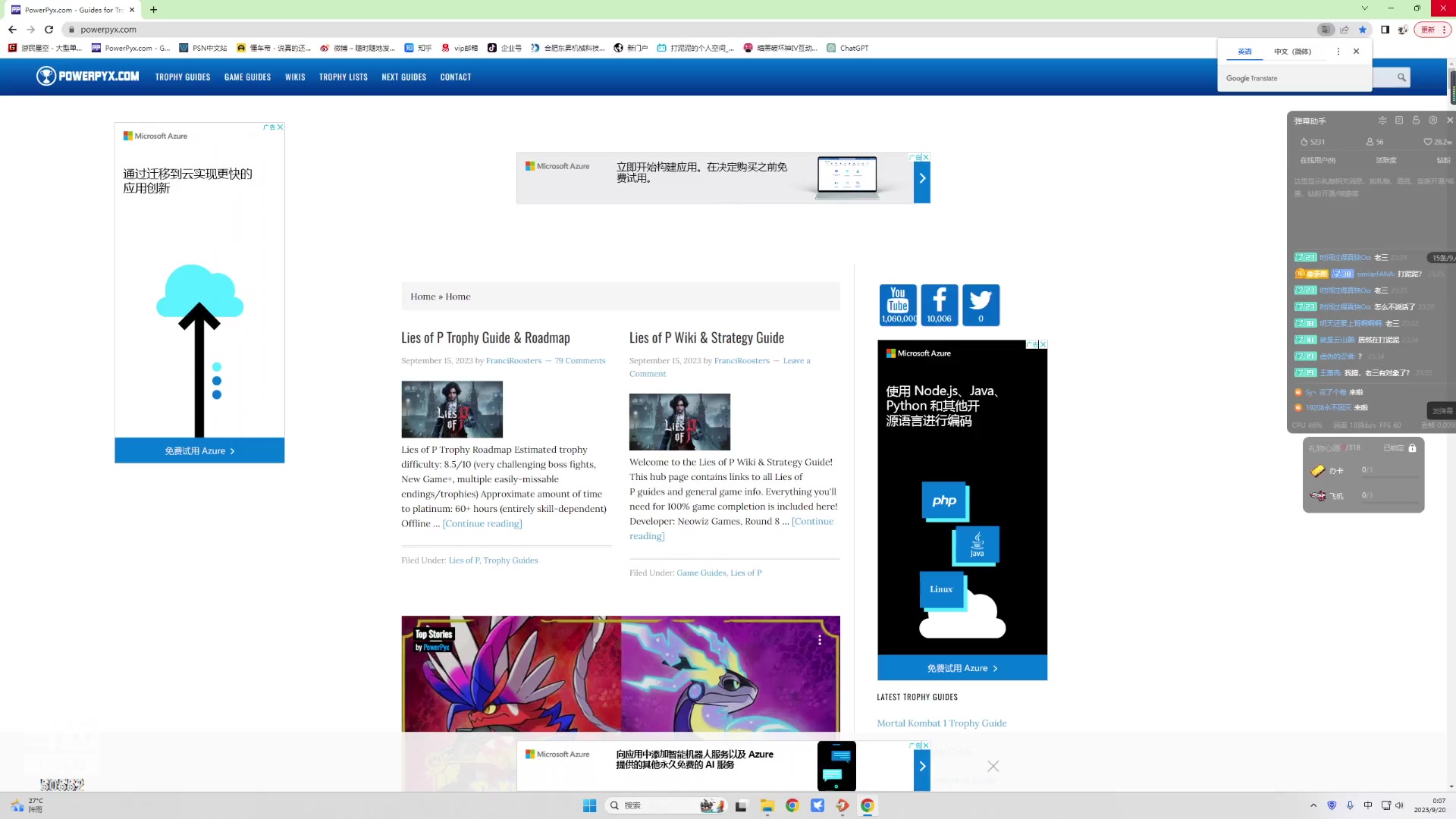
Task: Click the site search magnifier icon
Action: [1401, 77]
